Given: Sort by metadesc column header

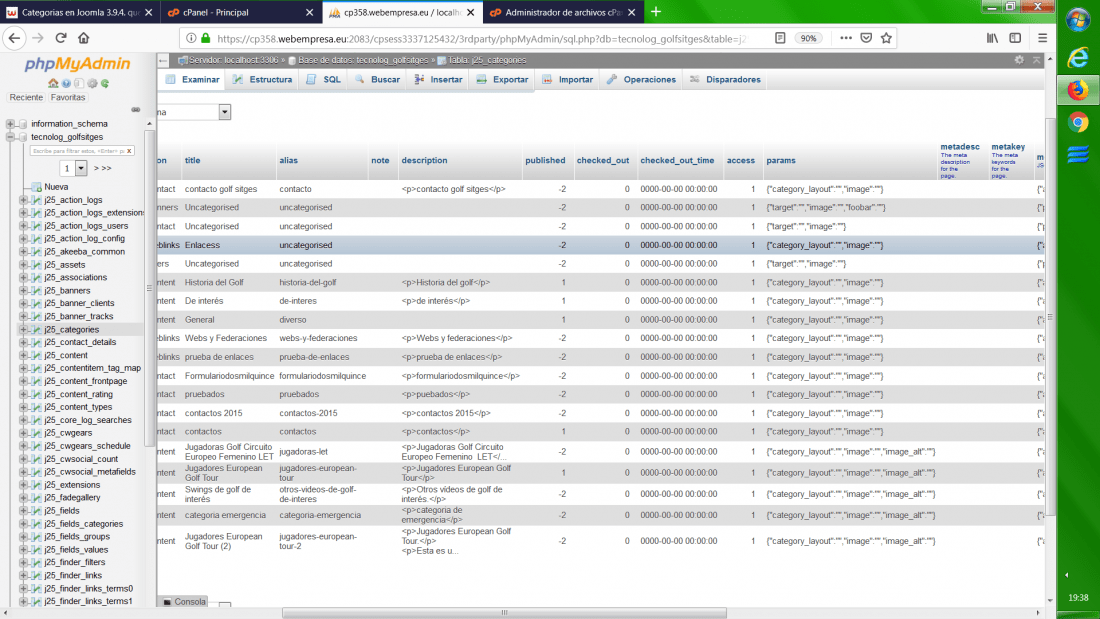Looking at the screenshot, I should pos(959,147).
